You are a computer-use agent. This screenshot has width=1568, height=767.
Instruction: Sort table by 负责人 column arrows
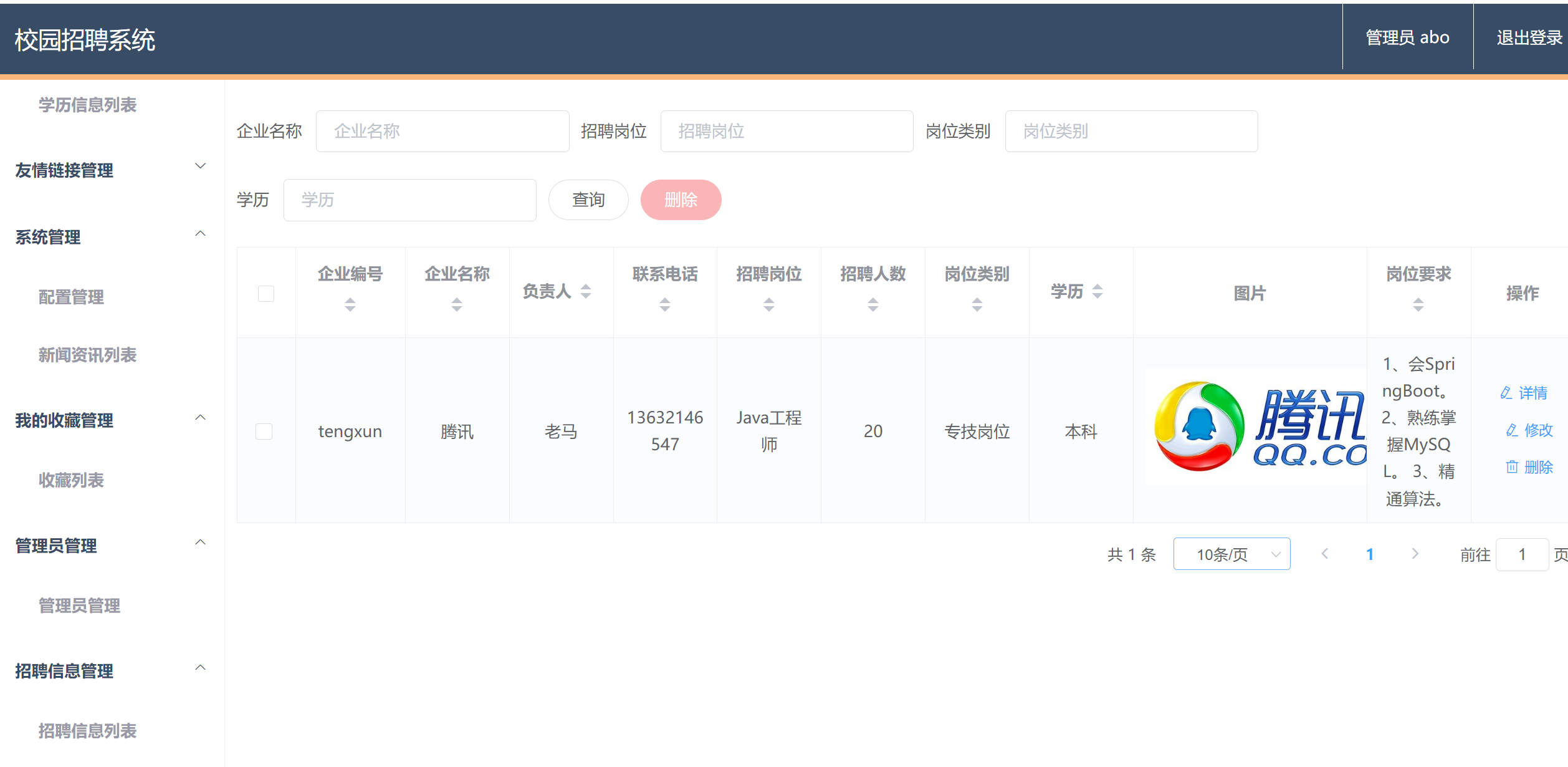(x=585, y=291)
